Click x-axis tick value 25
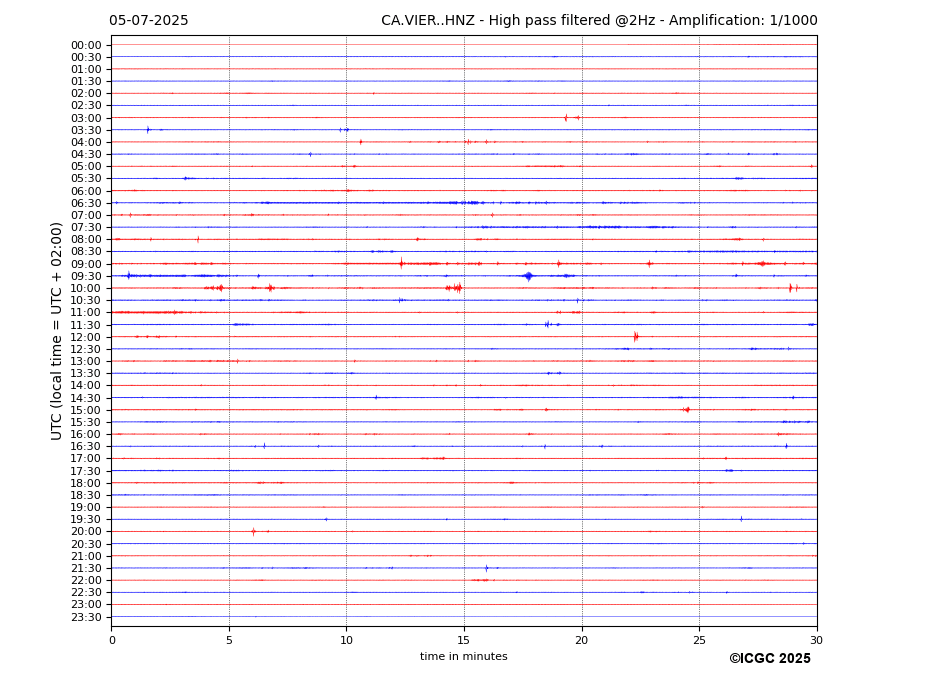Screen dimensions: 927x696 699,640
